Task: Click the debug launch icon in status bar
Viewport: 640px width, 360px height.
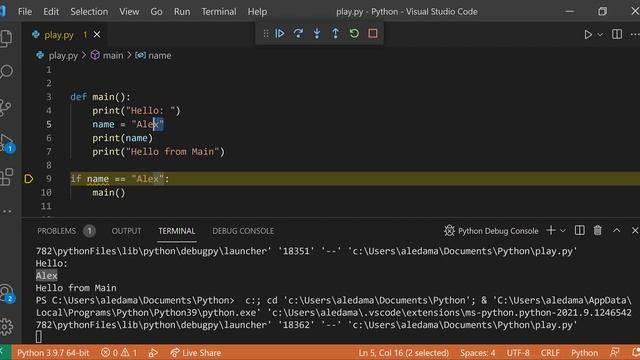Action: [x=153, y=353]
